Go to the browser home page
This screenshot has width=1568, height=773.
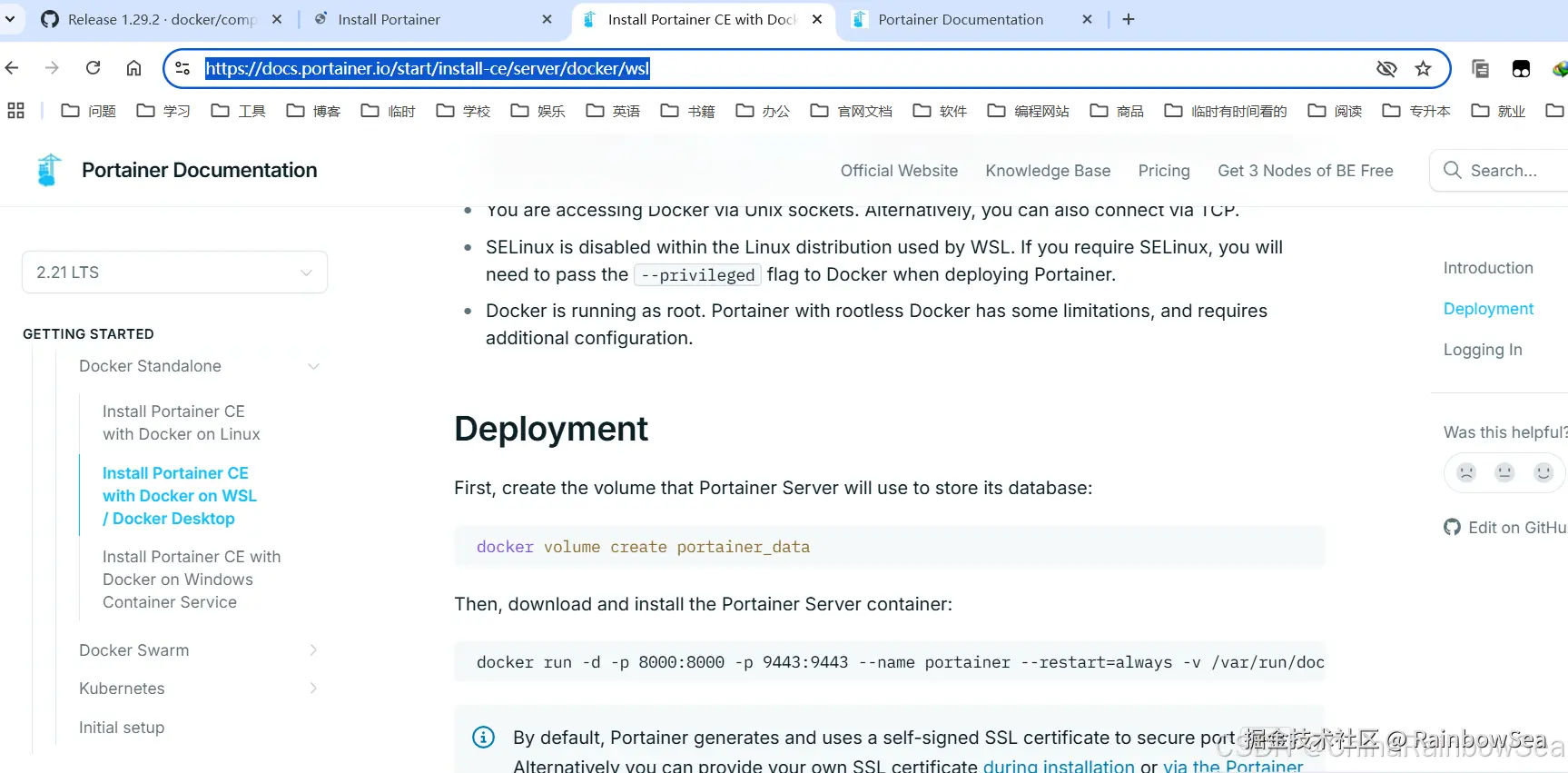(x=133, y=68)
